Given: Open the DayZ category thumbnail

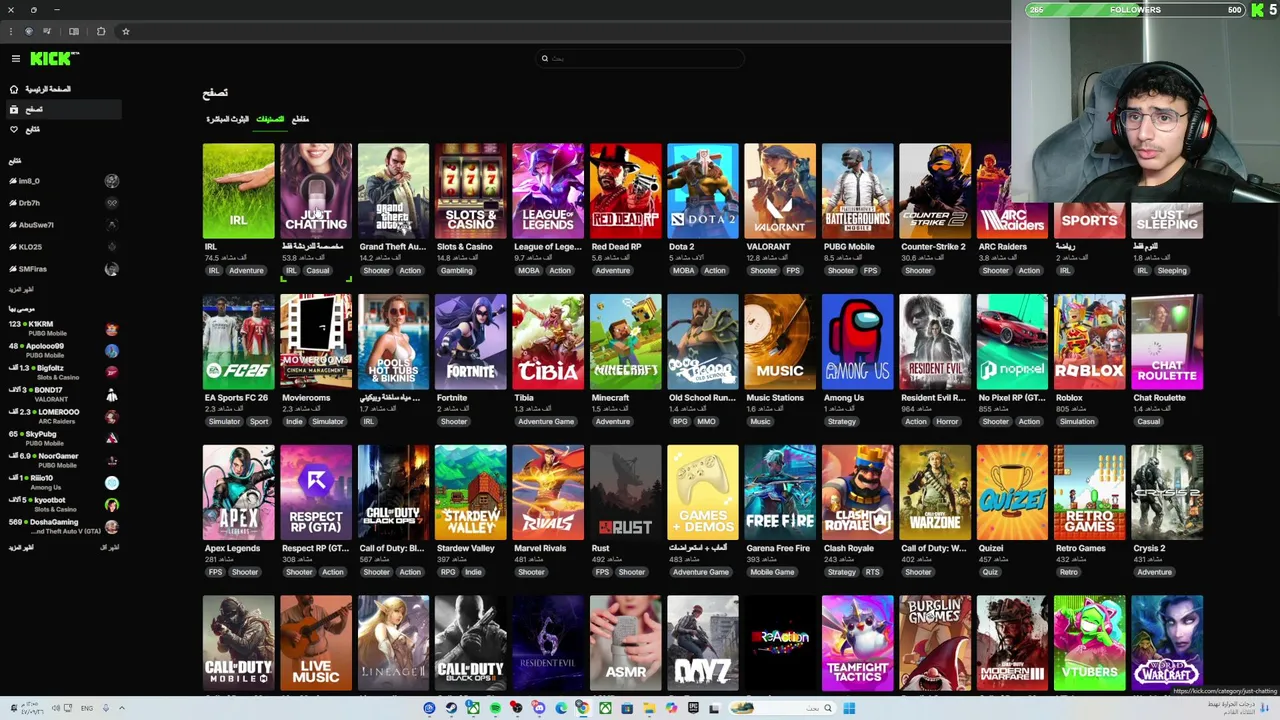Looking at the screenshot, I should (x=703, y=643).
